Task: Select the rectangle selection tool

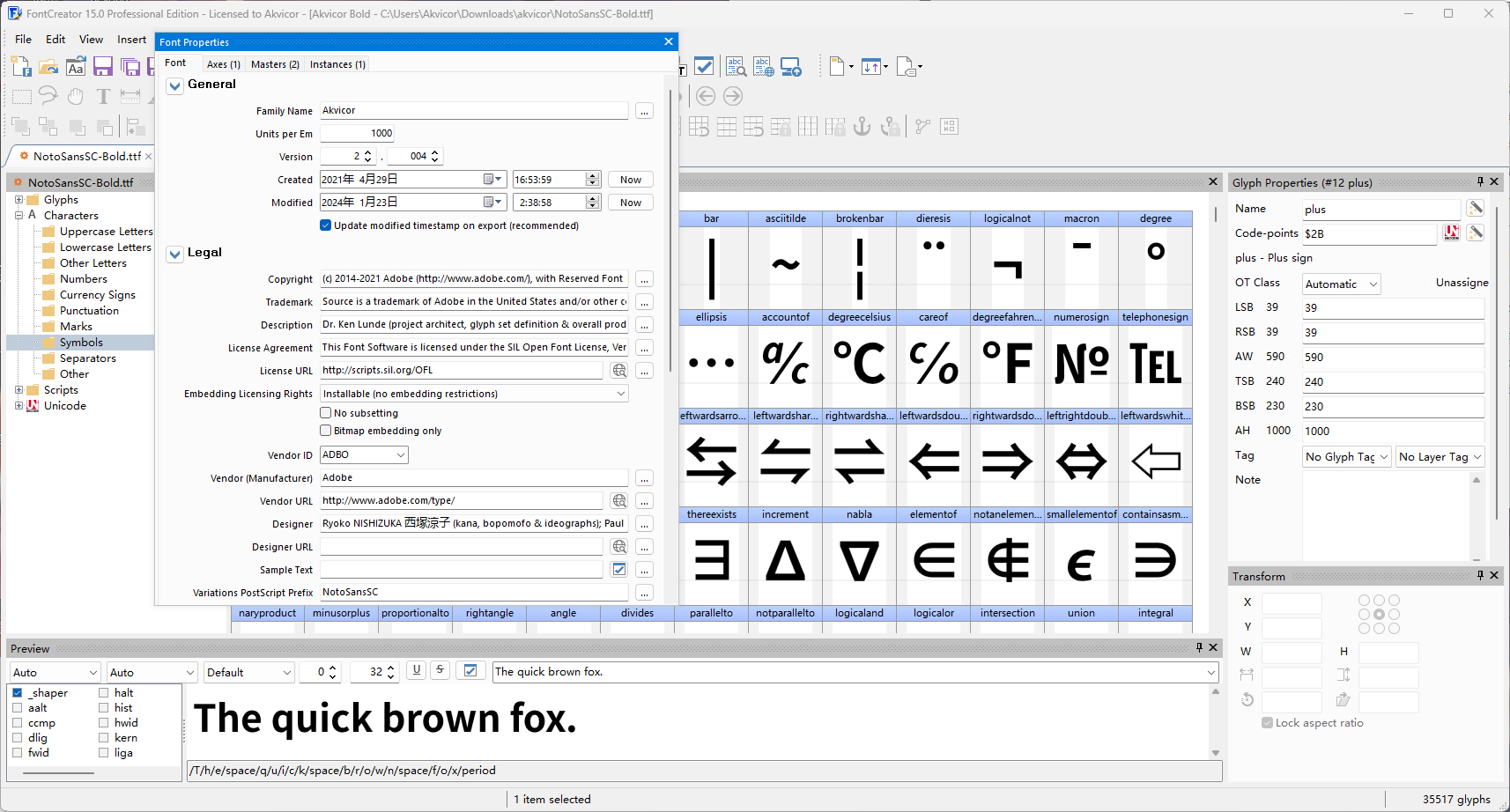Action: point(21,97)
